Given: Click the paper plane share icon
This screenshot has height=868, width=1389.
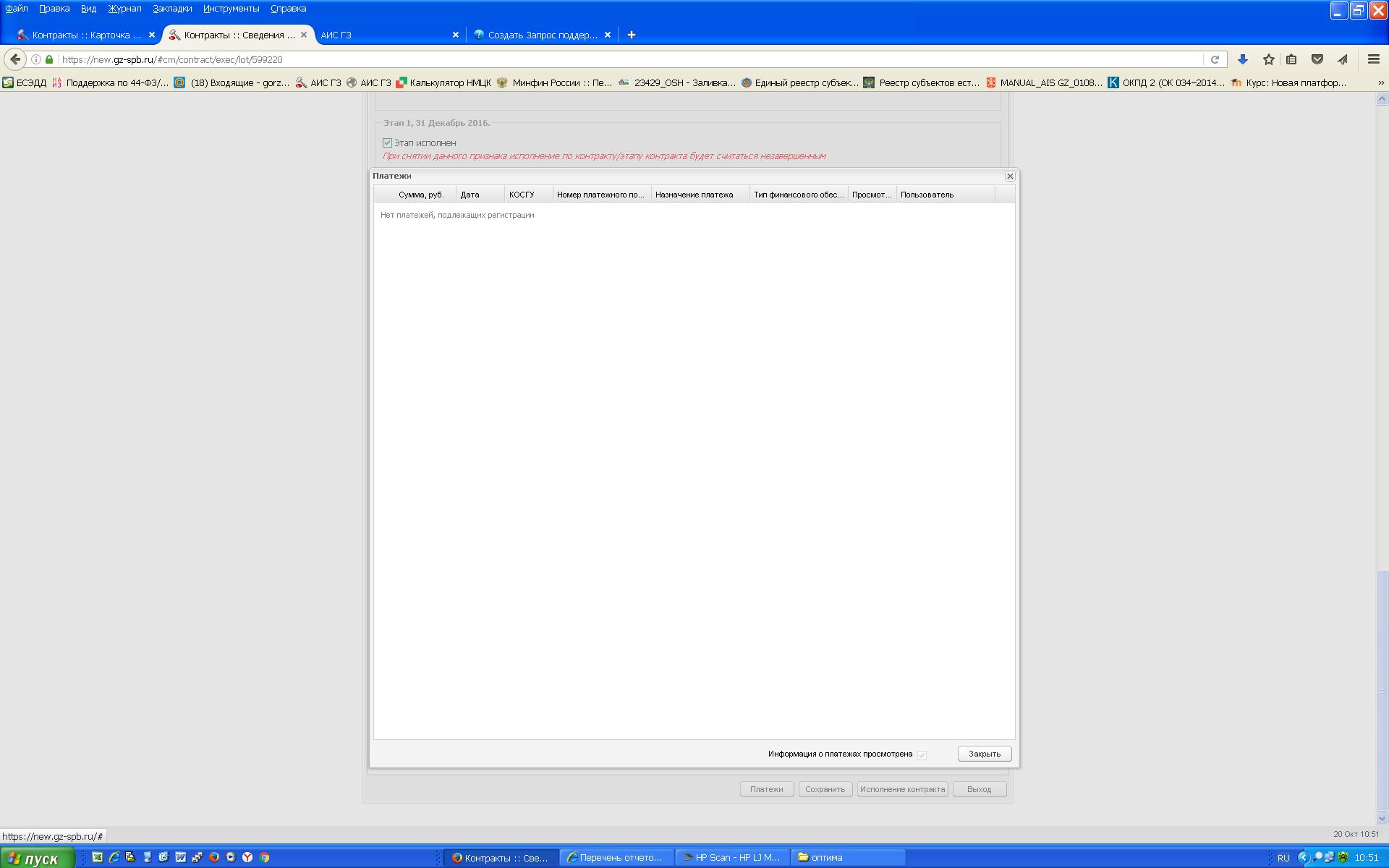Looking at the screenshot, I should [1343, 59].
